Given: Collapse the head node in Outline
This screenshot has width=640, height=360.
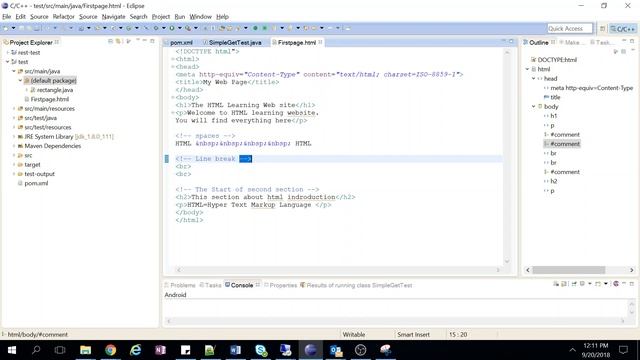Looking at the screenshot, I should click(533, 78).
